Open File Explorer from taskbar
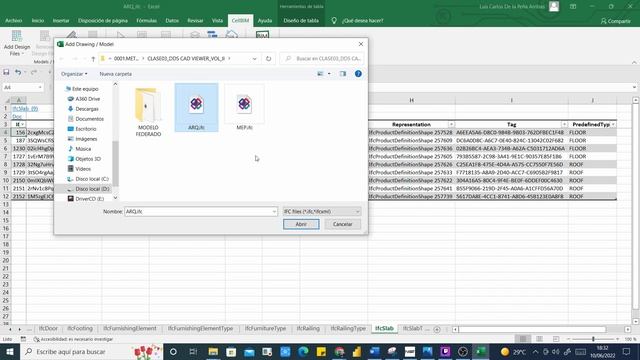This screenshot has width=640, height=360. (x=213, y=351)
